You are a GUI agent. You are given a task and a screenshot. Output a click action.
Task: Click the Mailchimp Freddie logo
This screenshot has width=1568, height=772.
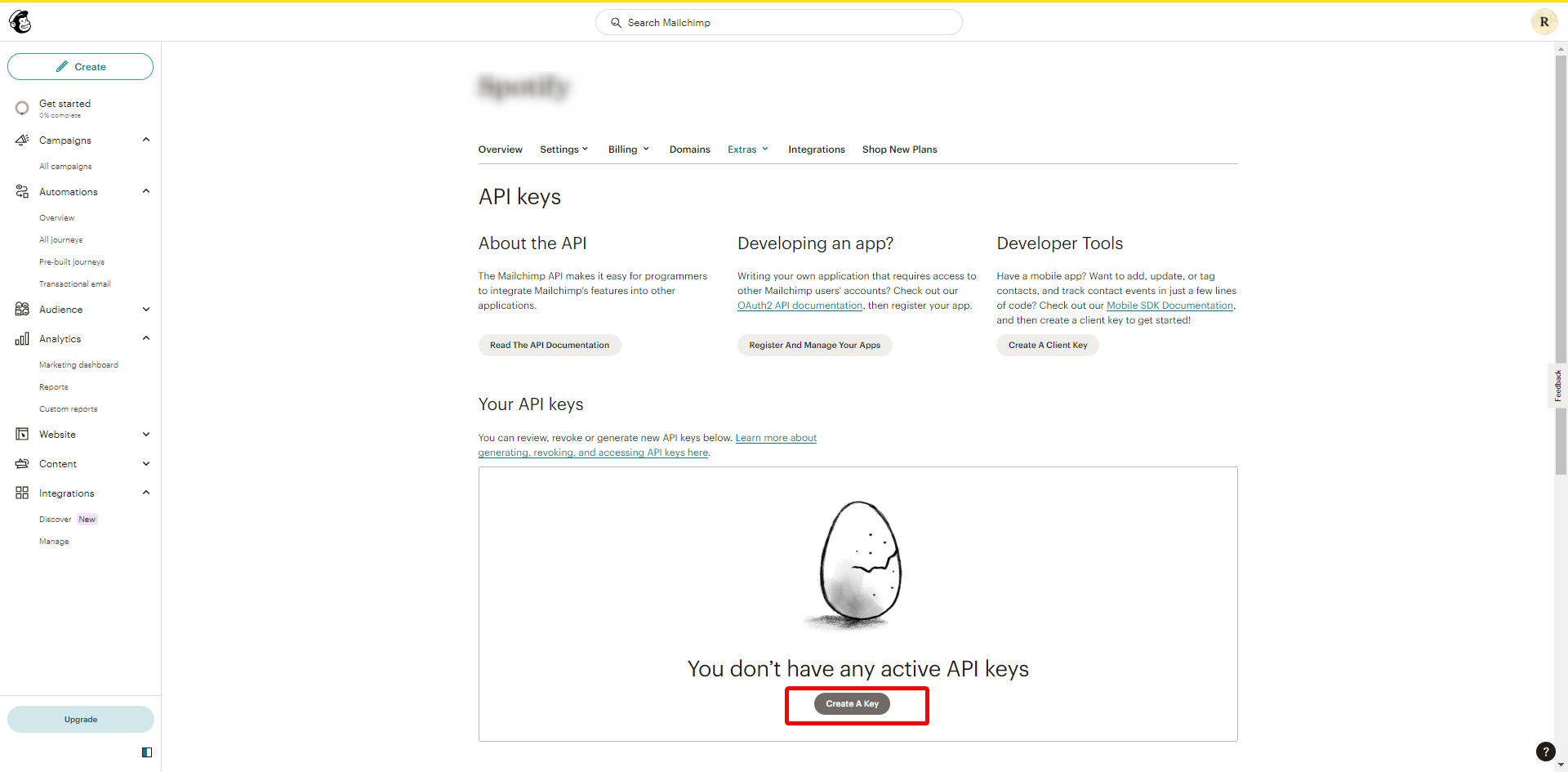point(20,22)
